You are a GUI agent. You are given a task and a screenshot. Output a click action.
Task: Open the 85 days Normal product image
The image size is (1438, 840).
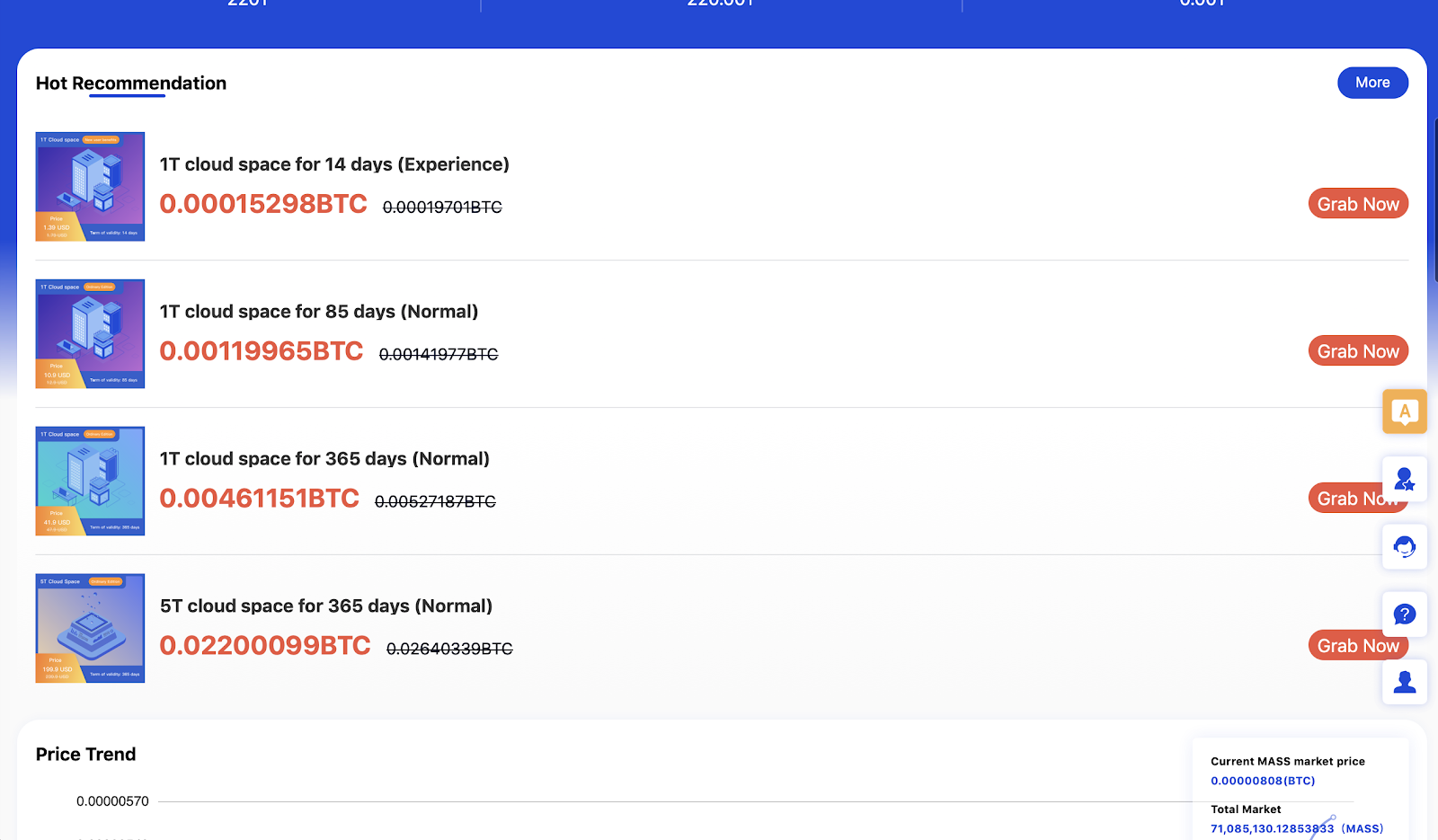point(90,334)
